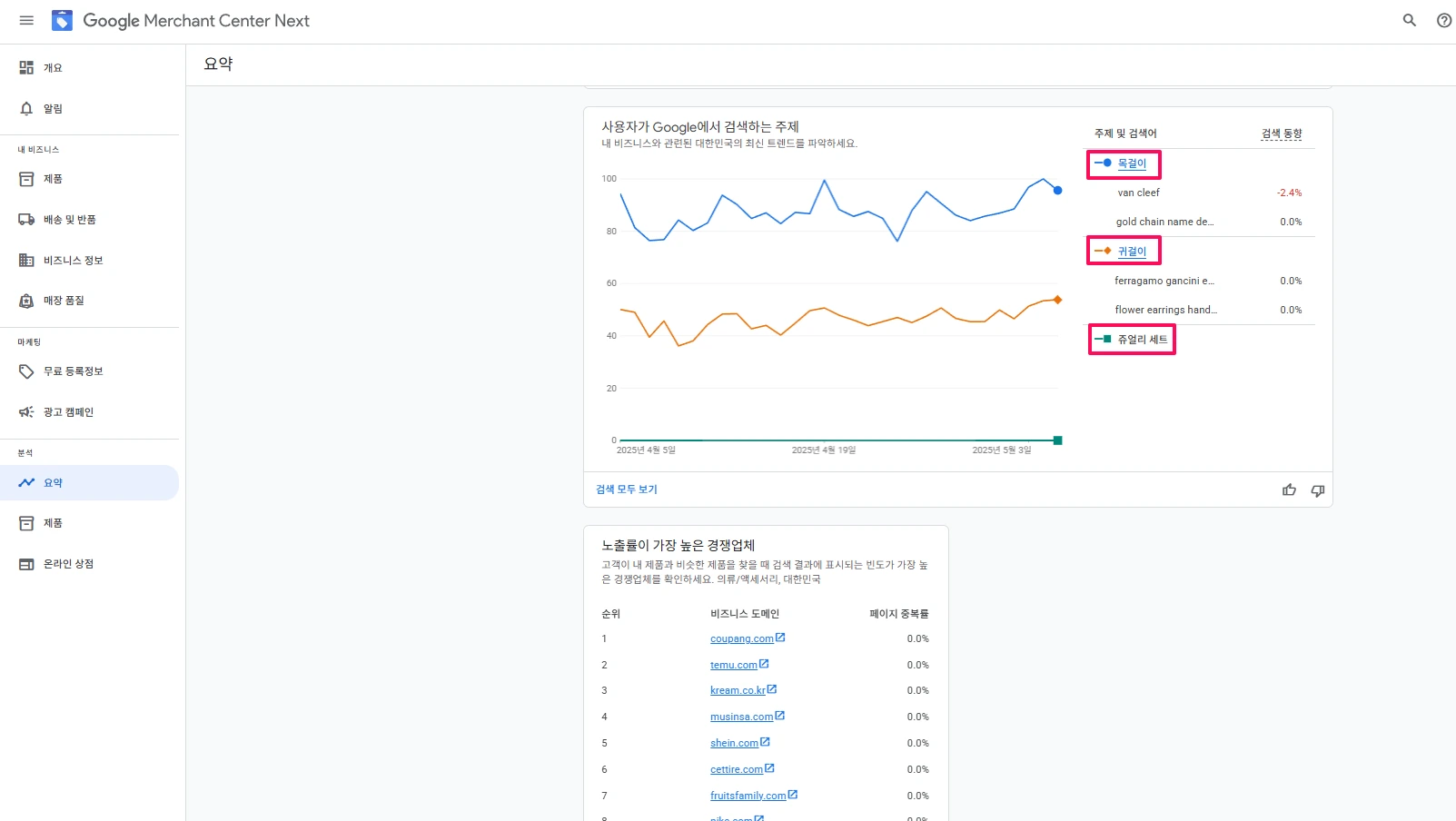Screen dimensions: 1456x821
Task: Open the hamburger main menu
Action: (x=26, y=20)
